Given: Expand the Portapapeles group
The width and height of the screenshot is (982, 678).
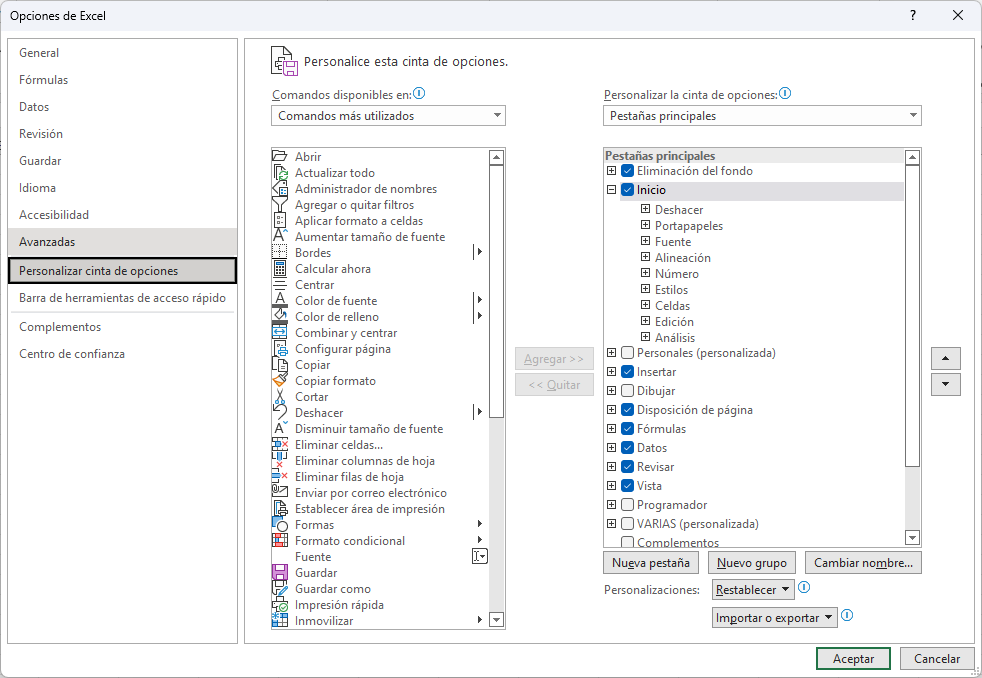Looking at the screenshot, I should tap(646, 225).
